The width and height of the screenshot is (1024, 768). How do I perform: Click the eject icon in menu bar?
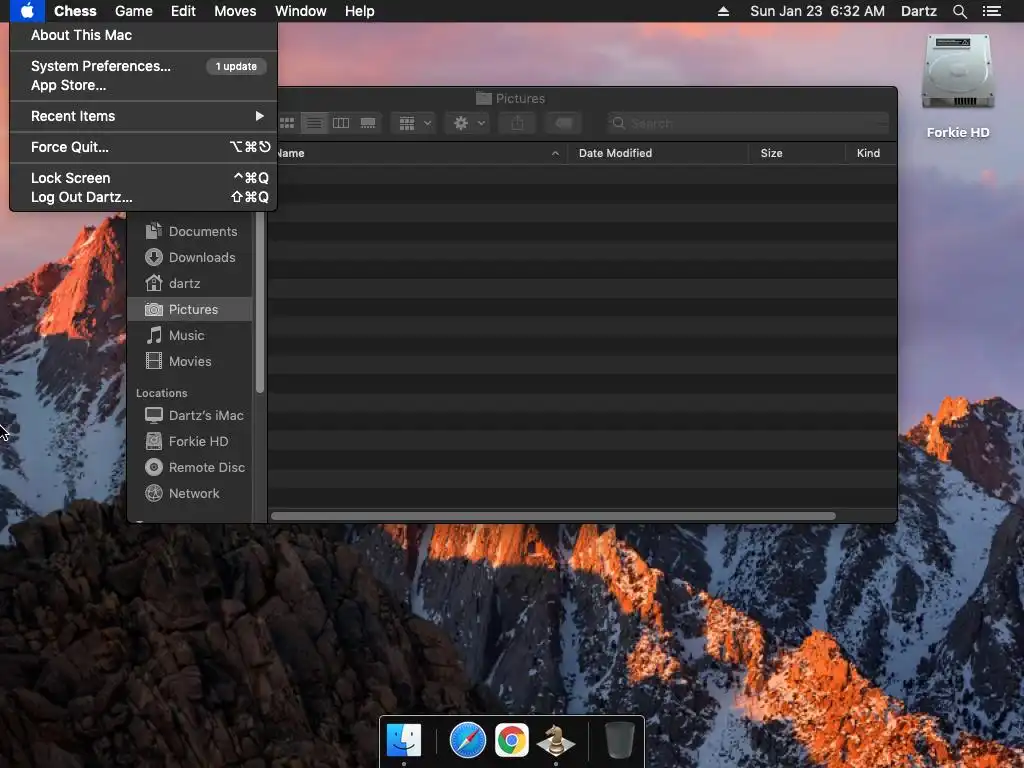(x=723, y=11)
